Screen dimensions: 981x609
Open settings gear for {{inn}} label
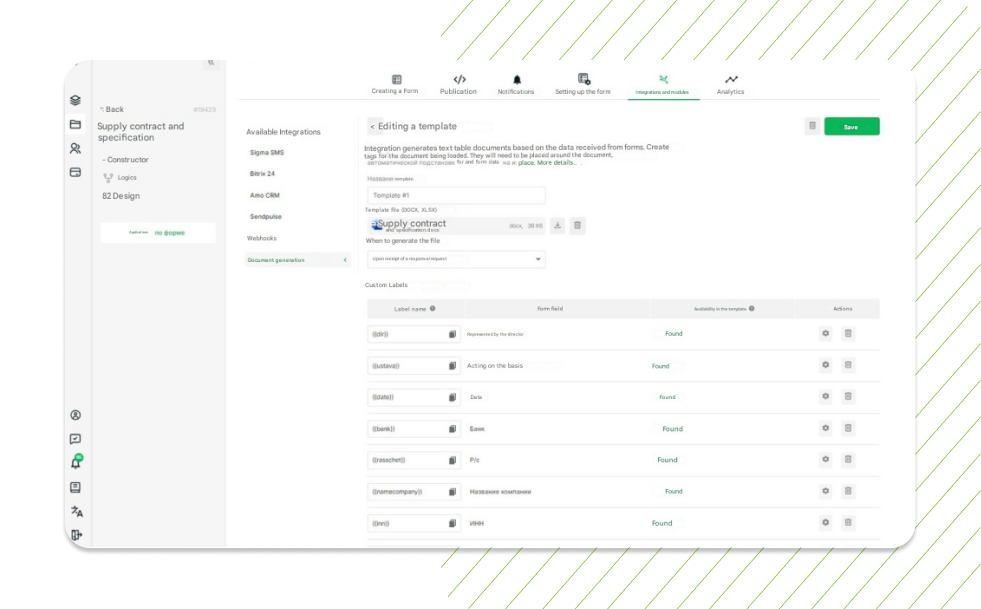pos(825,522)
